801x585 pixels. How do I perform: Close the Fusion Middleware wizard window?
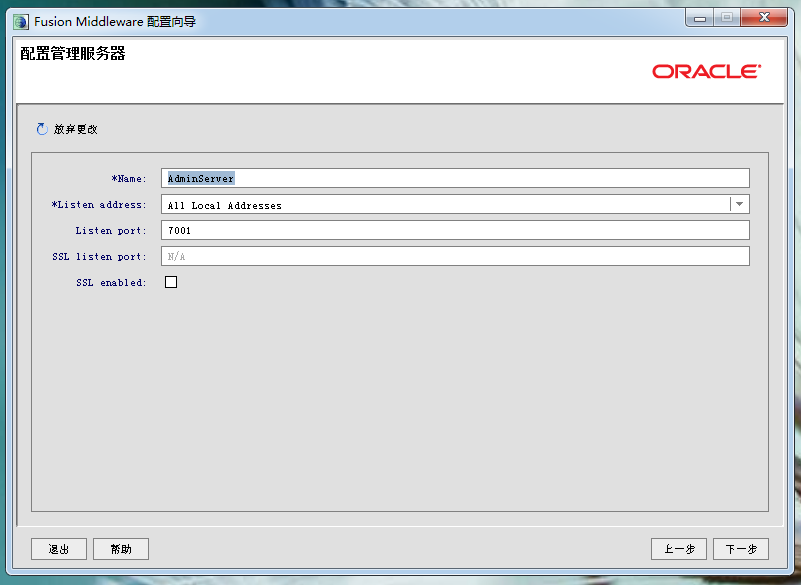pyautogui.click(x=764, y=18)
